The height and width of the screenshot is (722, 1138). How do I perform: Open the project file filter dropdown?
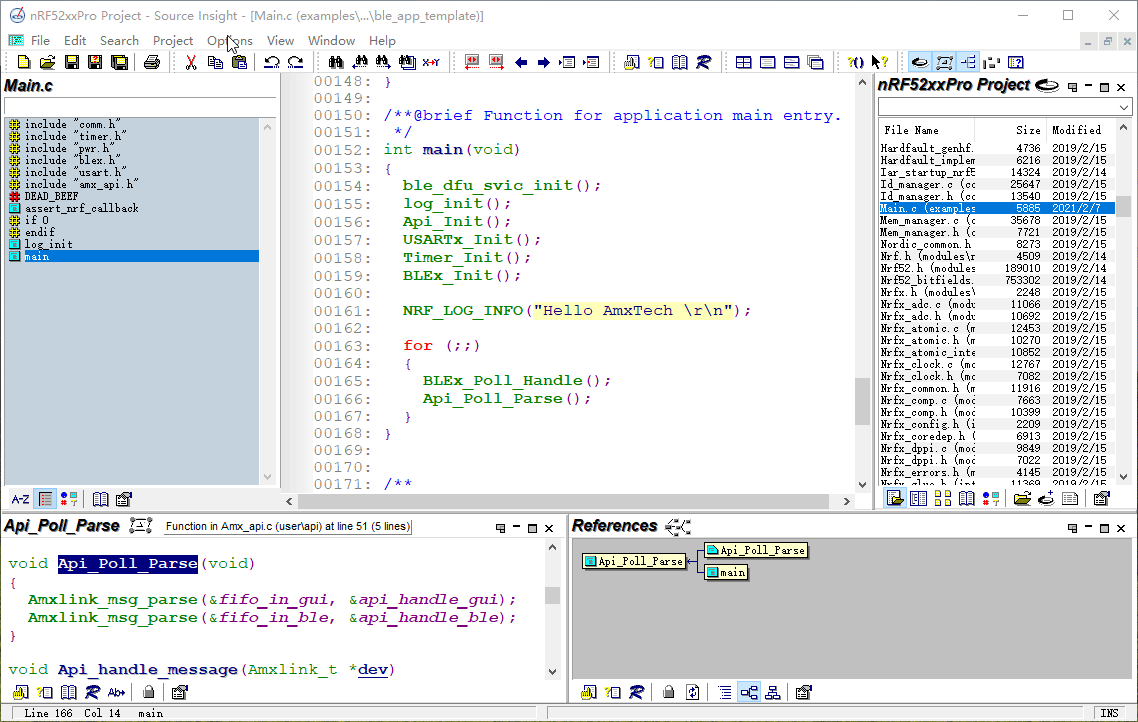pos(1123,107)
